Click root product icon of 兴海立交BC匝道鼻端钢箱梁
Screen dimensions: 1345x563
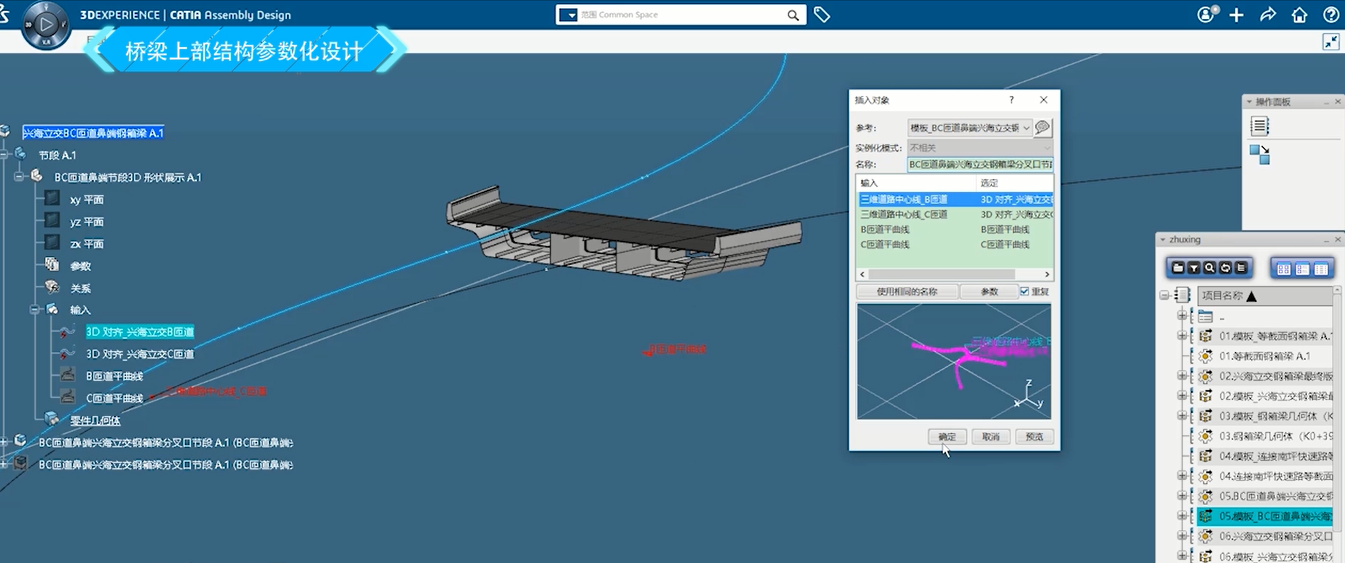point(4,132)
